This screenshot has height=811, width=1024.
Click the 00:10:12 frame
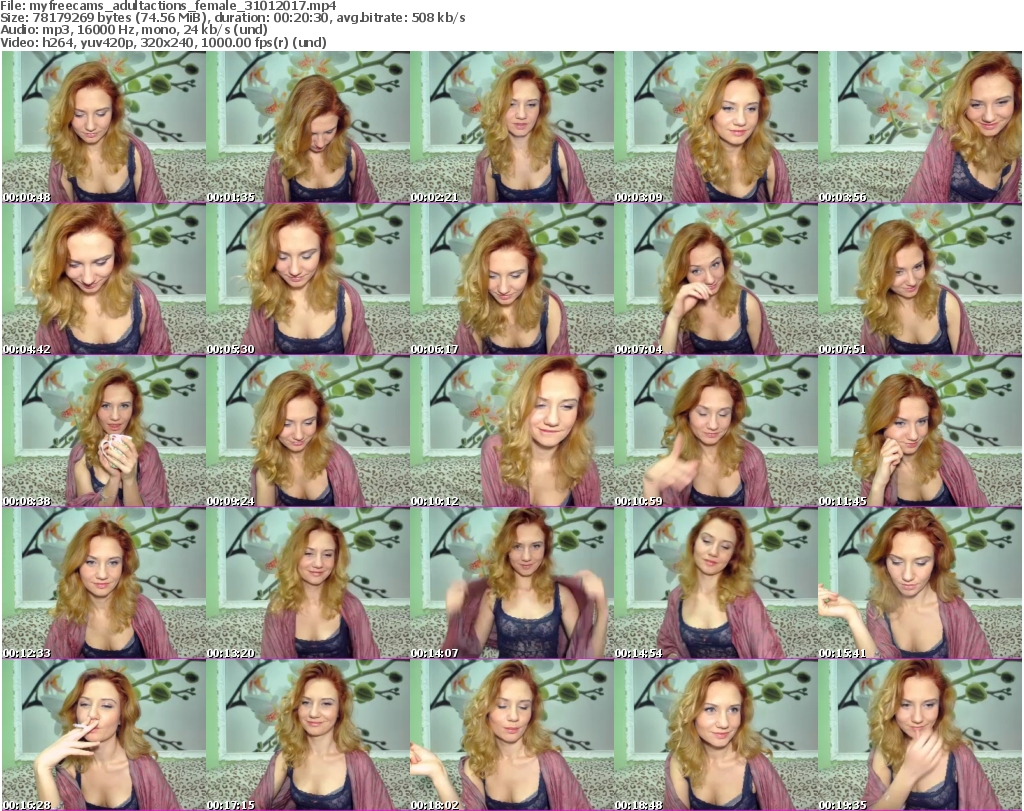(512, 431)
